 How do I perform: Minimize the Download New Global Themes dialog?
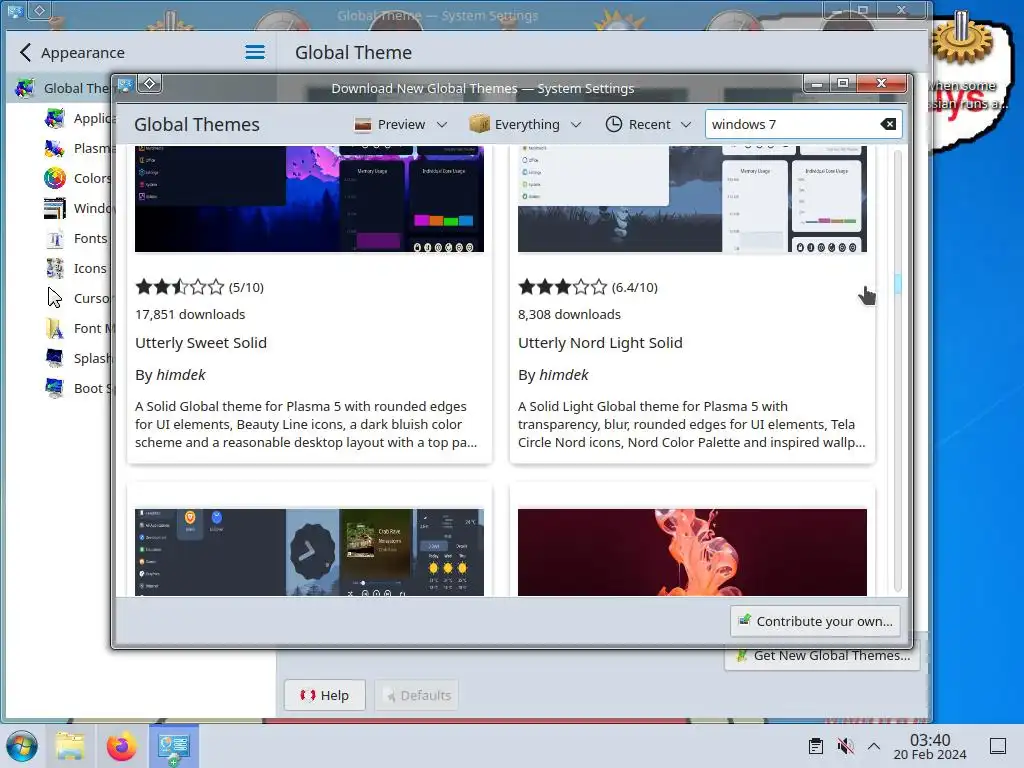(x=816, y=84)
